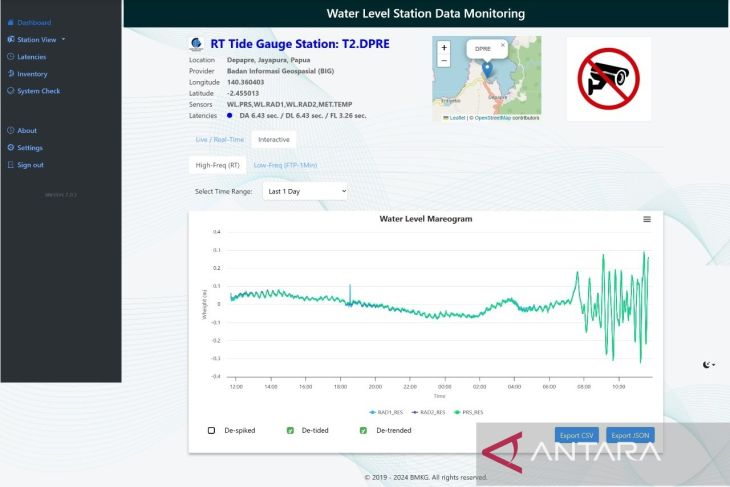730x487 pixels.
Task: Click the About info icon
Action: click(11, 130)
